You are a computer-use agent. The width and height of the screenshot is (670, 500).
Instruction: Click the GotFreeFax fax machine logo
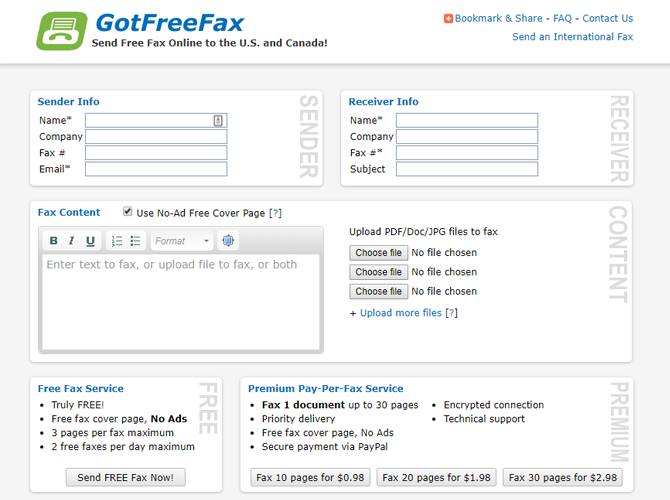tap(62, 31)
